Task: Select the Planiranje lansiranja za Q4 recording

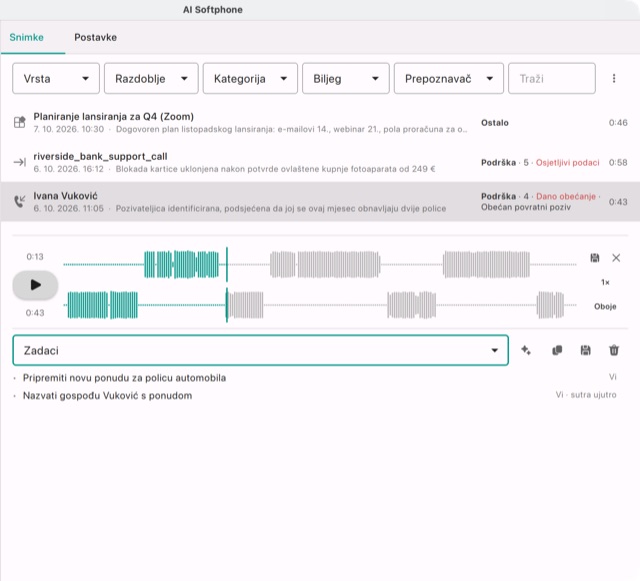Action: pos(320,122)
